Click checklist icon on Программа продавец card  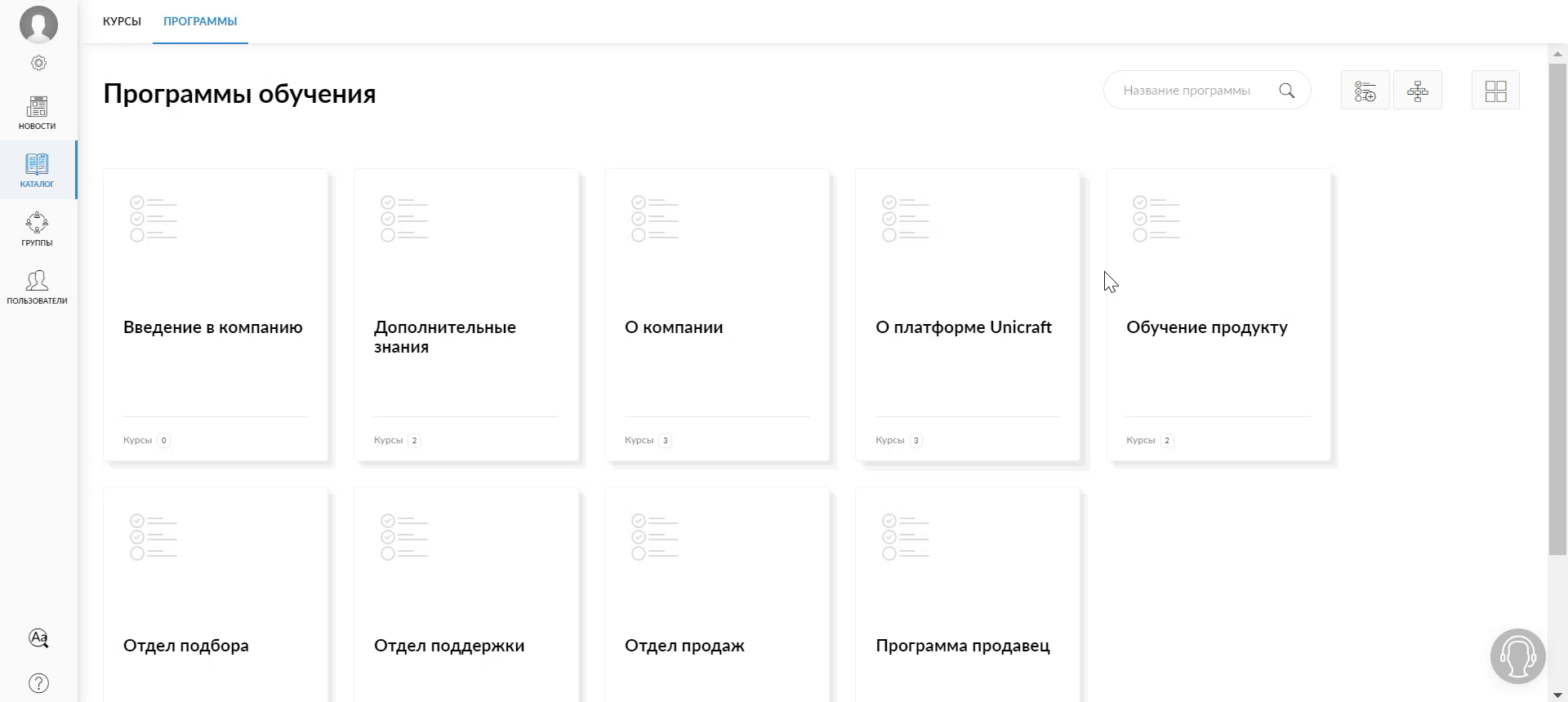[906, 537]
